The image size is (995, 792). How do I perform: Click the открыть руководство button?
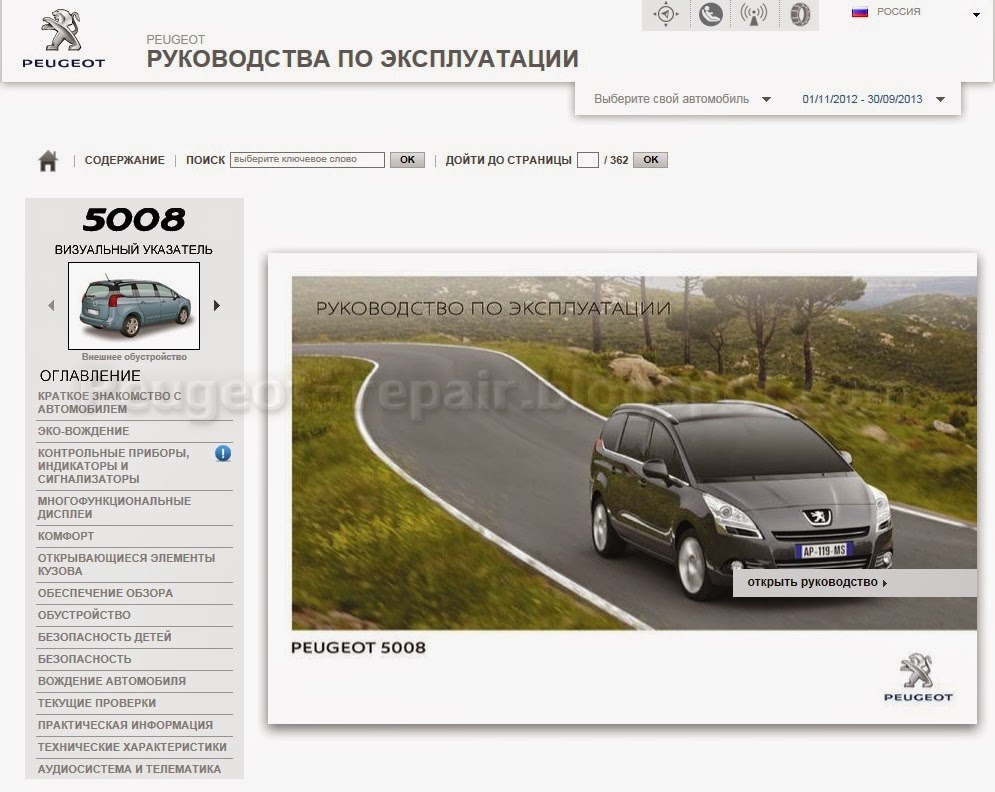(x=854, y=583)
